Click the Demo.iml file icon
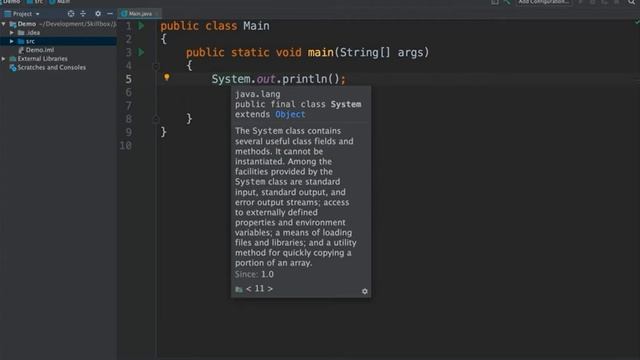This screenshot has height=360, width=640. click(x=21, y=50)
